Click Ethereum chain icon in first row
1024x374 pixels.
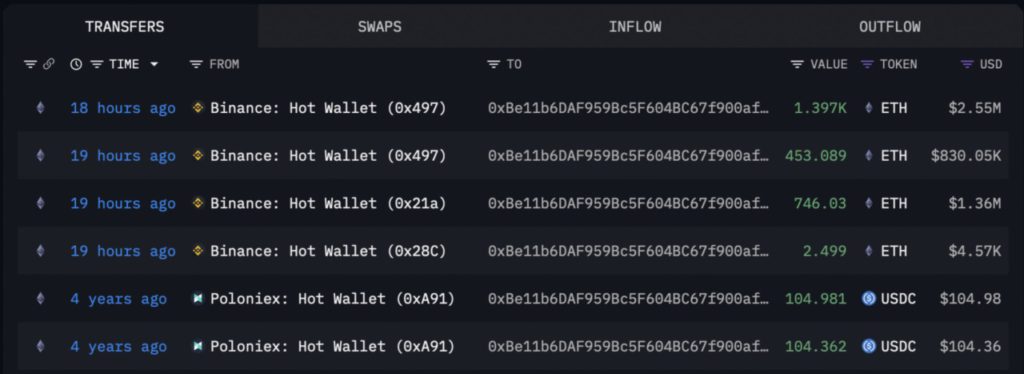tap(40, 108)
